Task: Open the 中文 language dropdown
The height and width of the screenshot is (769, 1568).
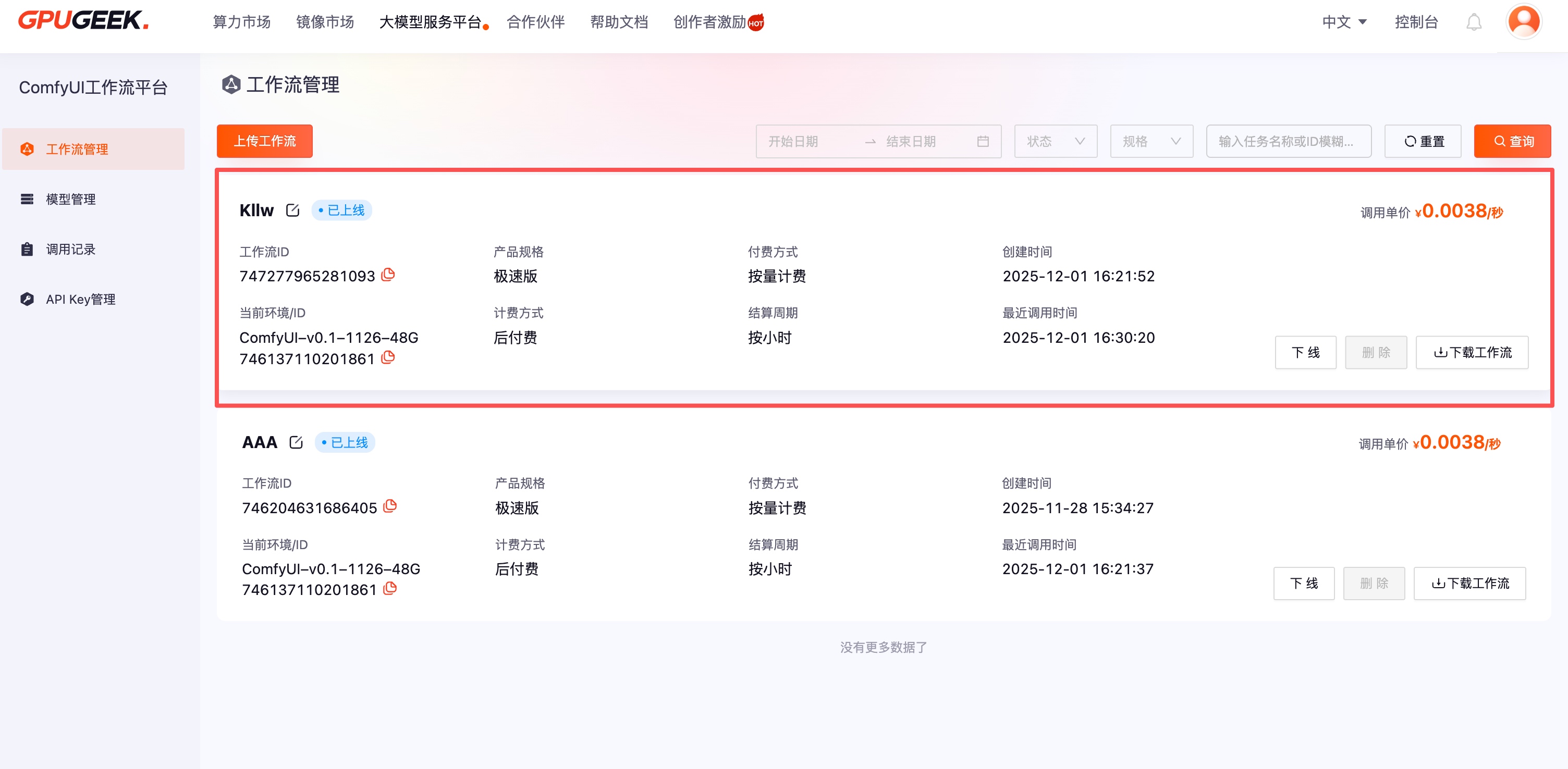Action: 1344,22
